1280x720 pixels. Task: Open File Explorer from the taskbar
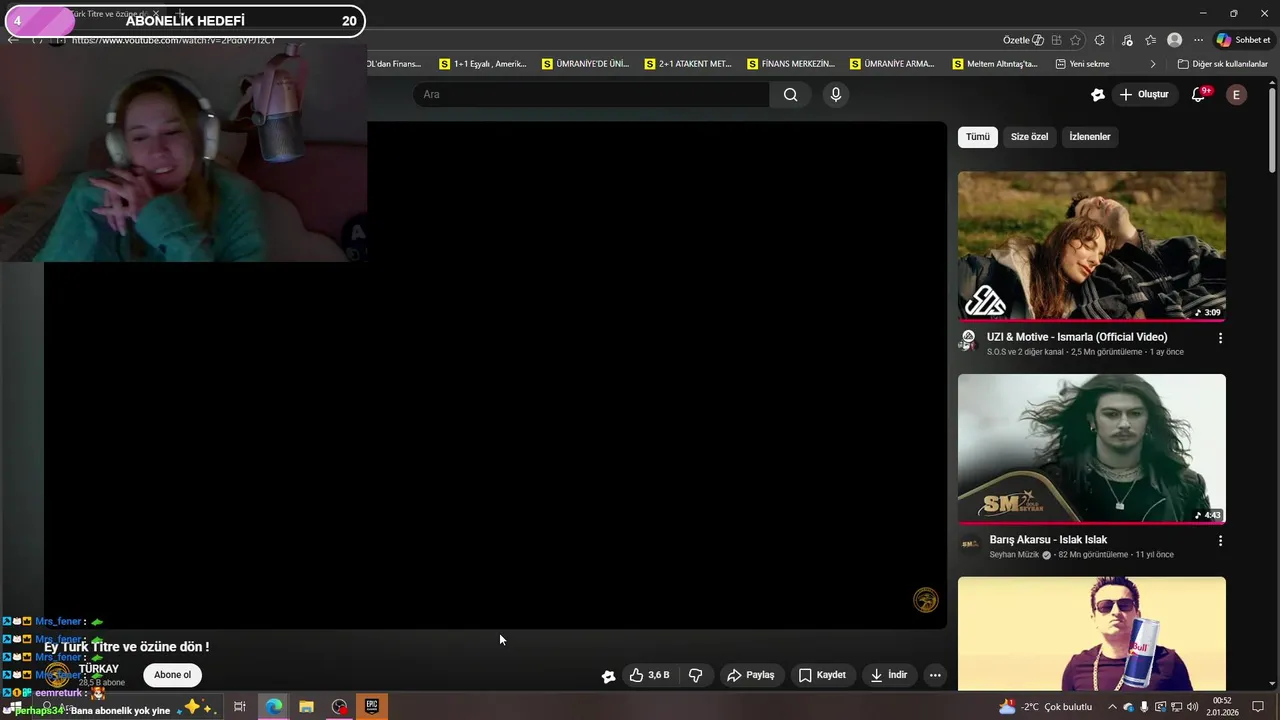pyautogui.click(x=306, y=707)
